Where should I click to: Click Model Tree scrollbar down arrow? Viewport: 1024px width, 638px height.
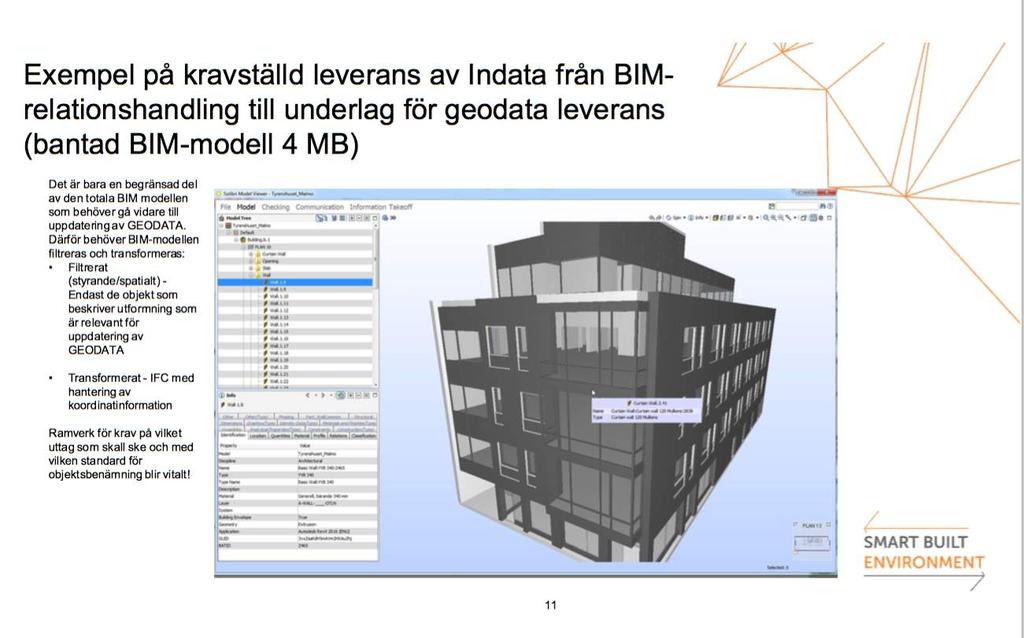376,383
